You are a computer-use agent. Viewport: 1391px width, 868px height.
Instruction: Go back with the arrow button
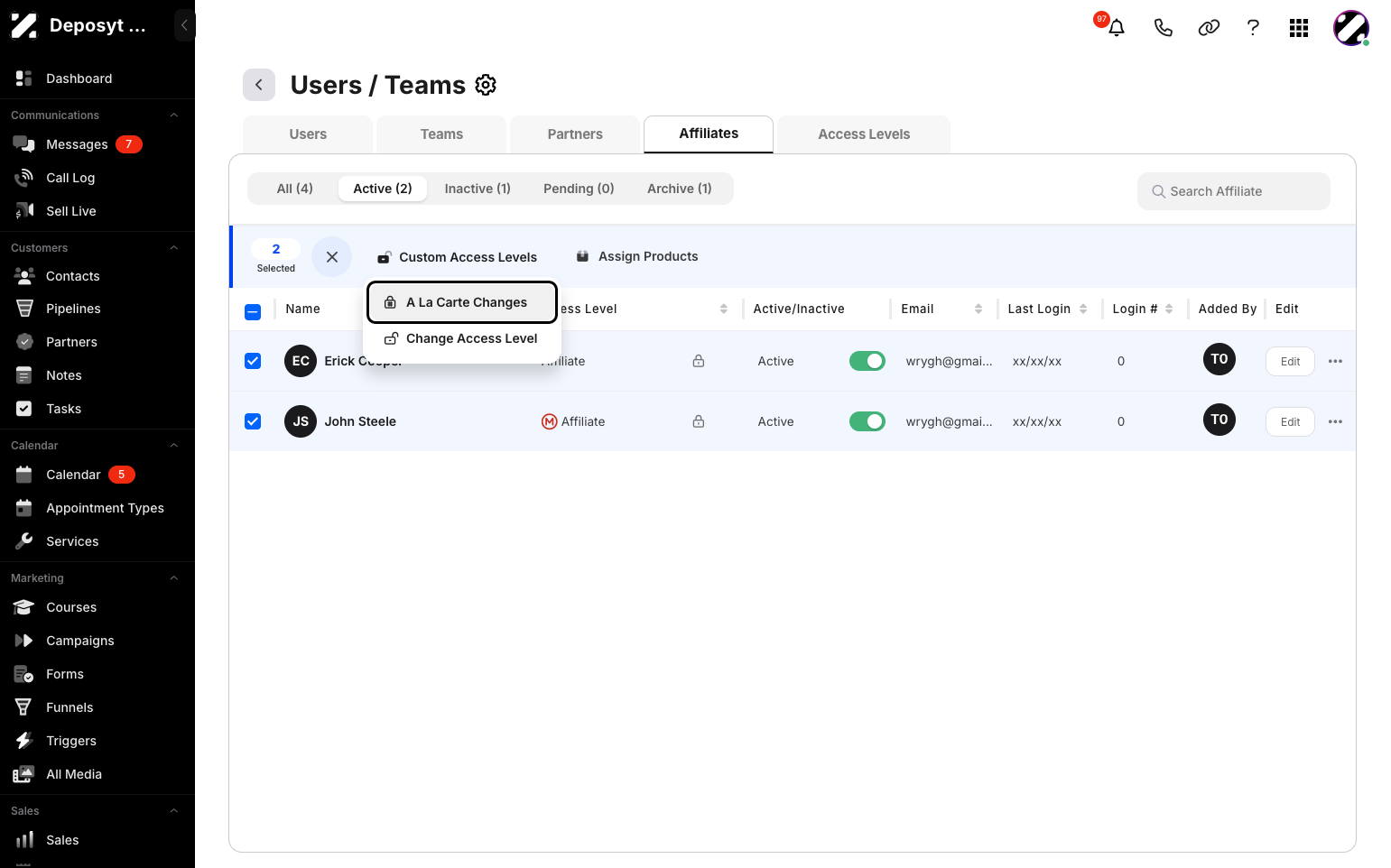point(259,85)
